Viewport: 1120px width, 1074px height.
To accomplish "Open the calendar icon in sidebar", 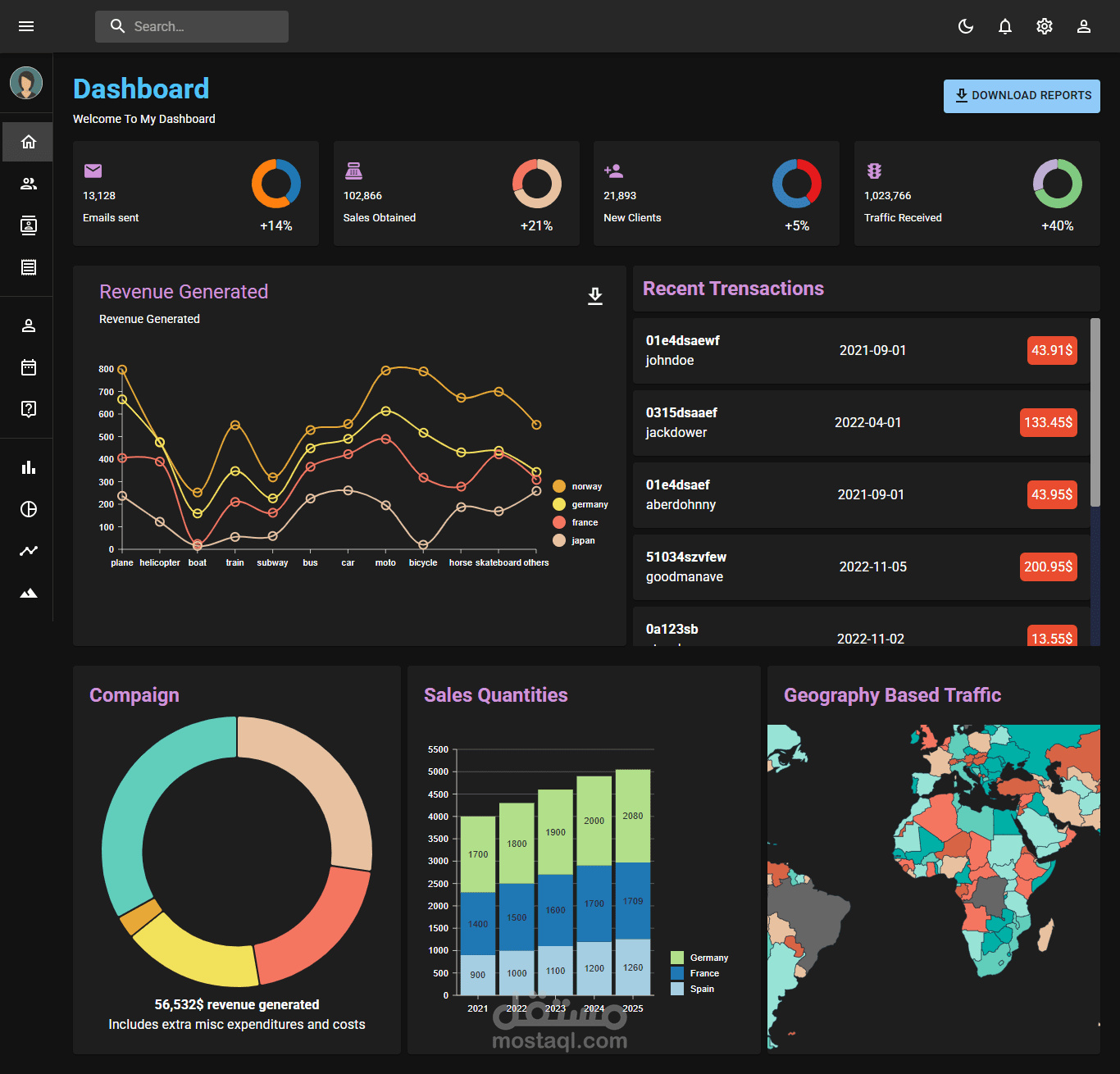I will pyautogui.click(x=29, y=367).
